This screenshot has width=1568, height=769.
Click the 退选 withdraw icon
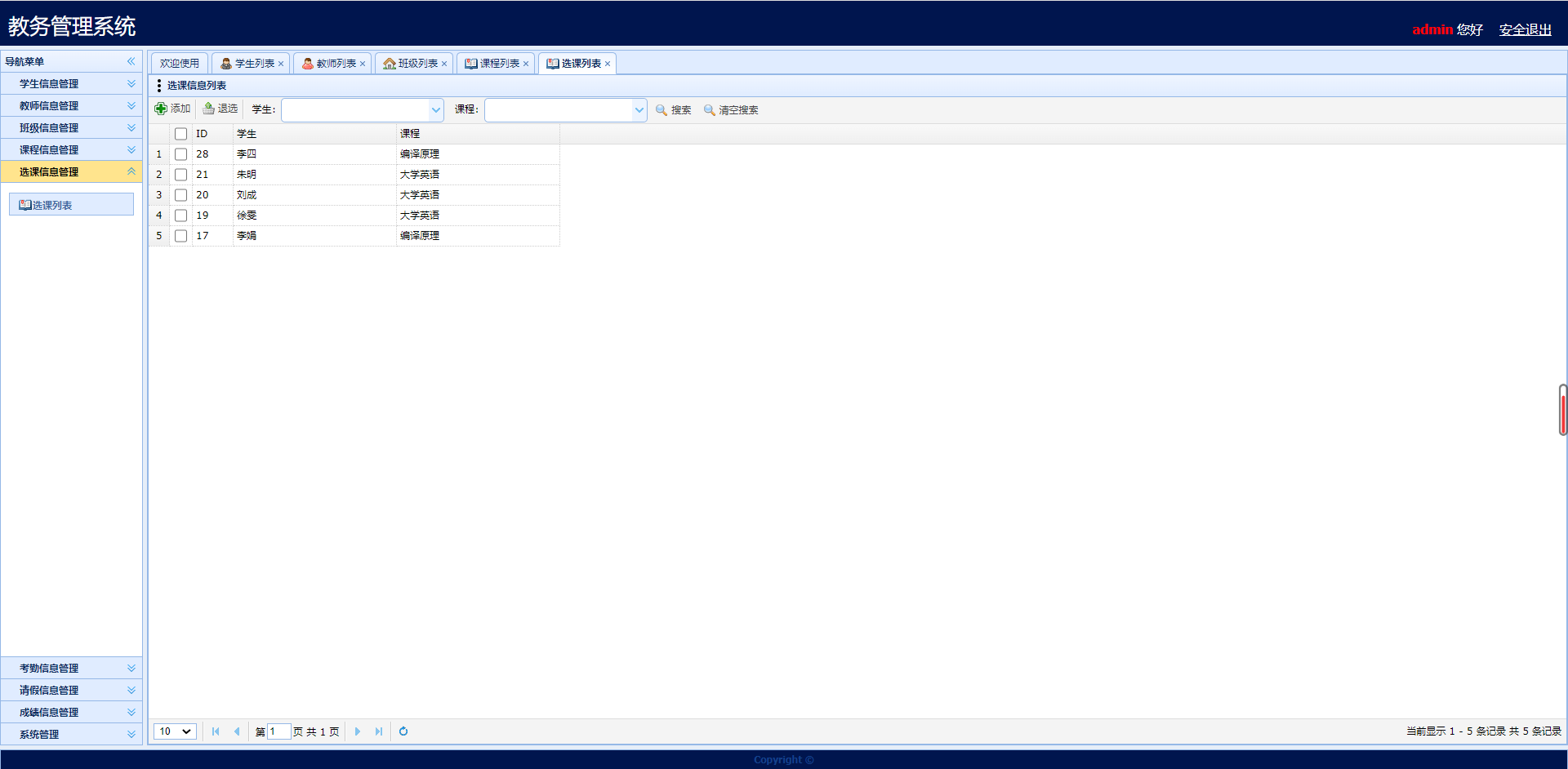coord(208,109)
